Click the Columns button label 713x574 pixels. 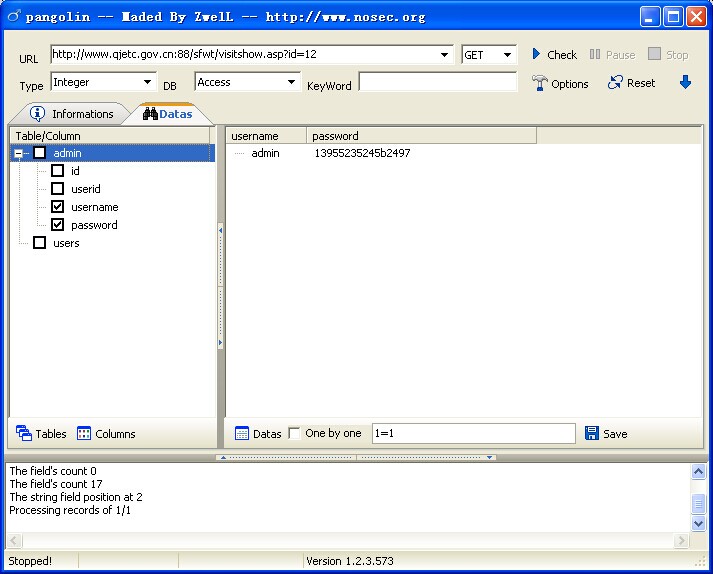click(x=115, y=433)
